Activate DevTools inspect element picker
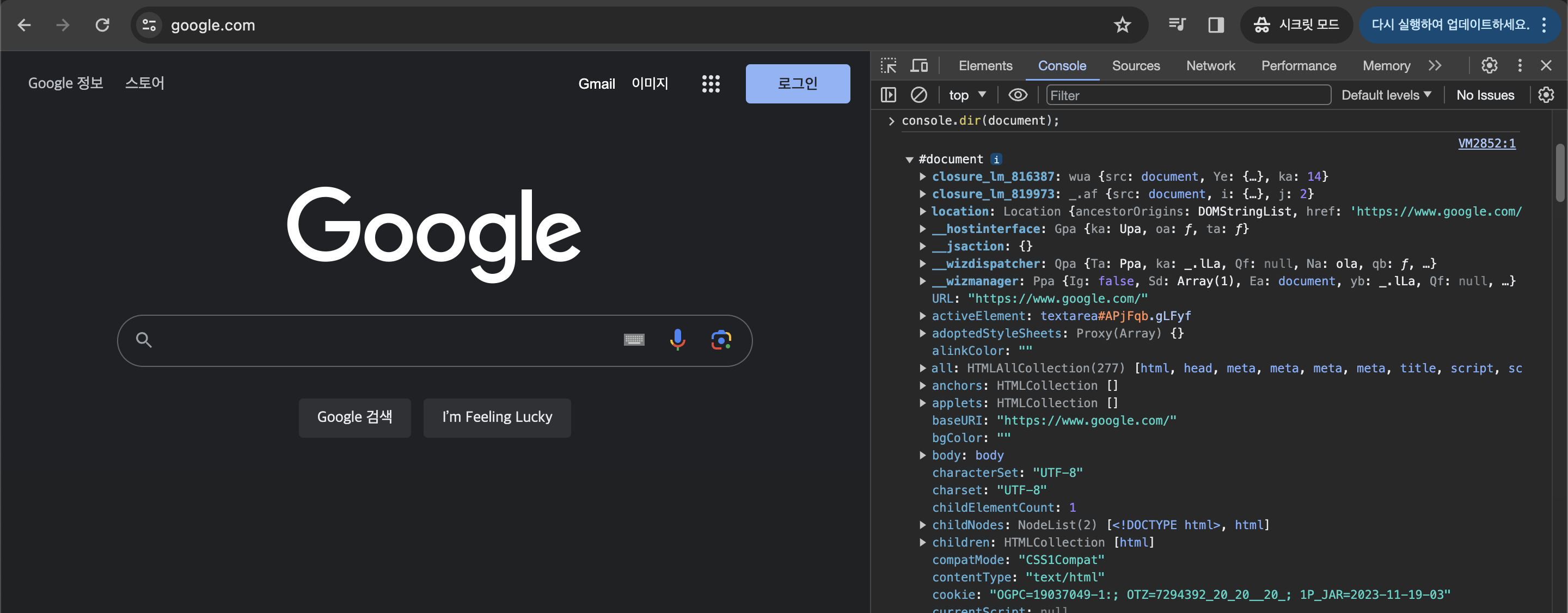This screenshot has width=1568, height=613. click(x=889, y=65)
